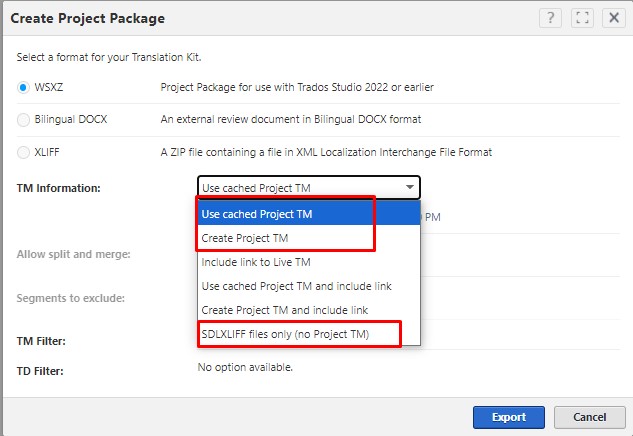
Task: Click the 'No option available.' TD Filter text
Action: click(245, 367)
